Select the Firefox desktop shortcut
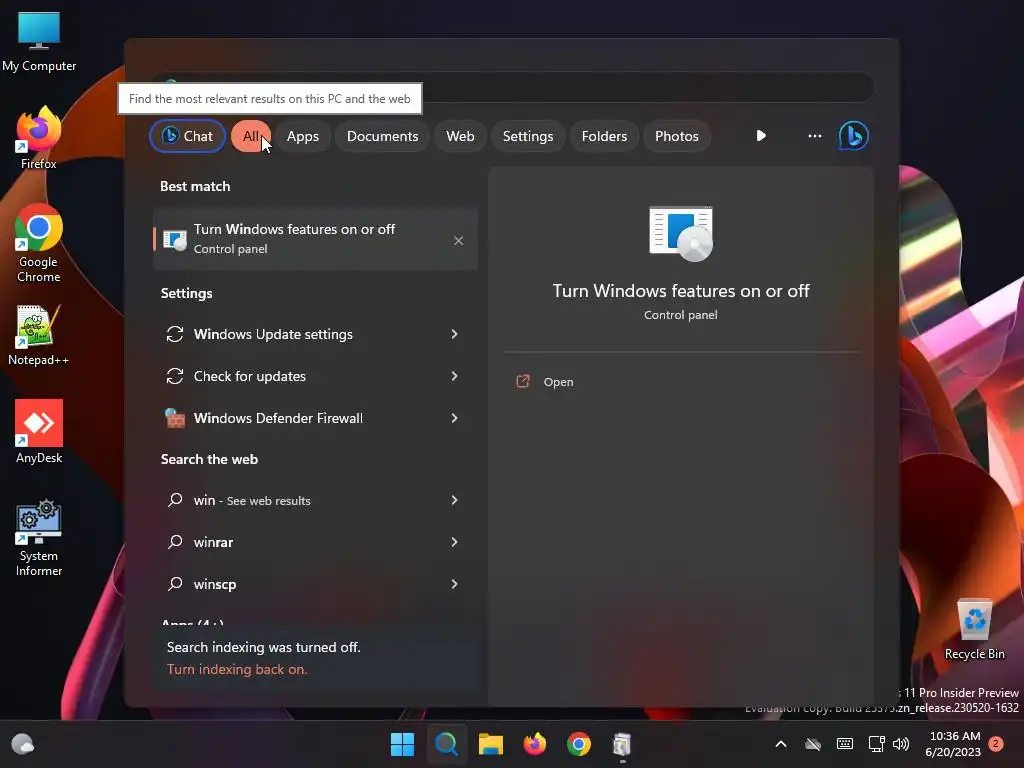The width and height of the screenshot is (1024, 768). [x=39, y=138]
